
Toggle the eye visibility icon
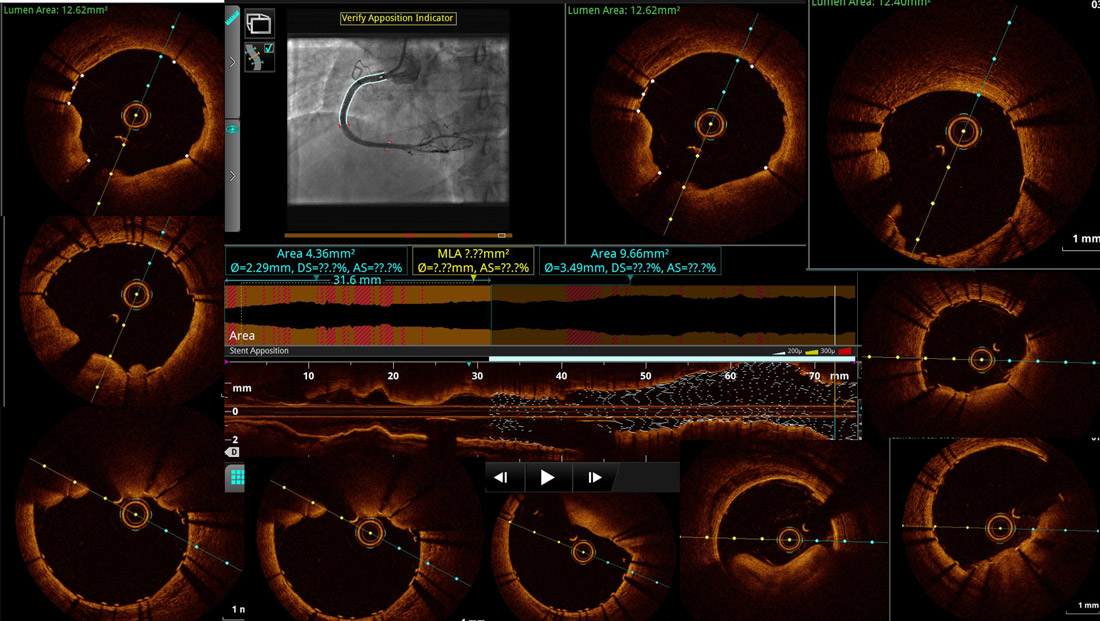point(232,129)
